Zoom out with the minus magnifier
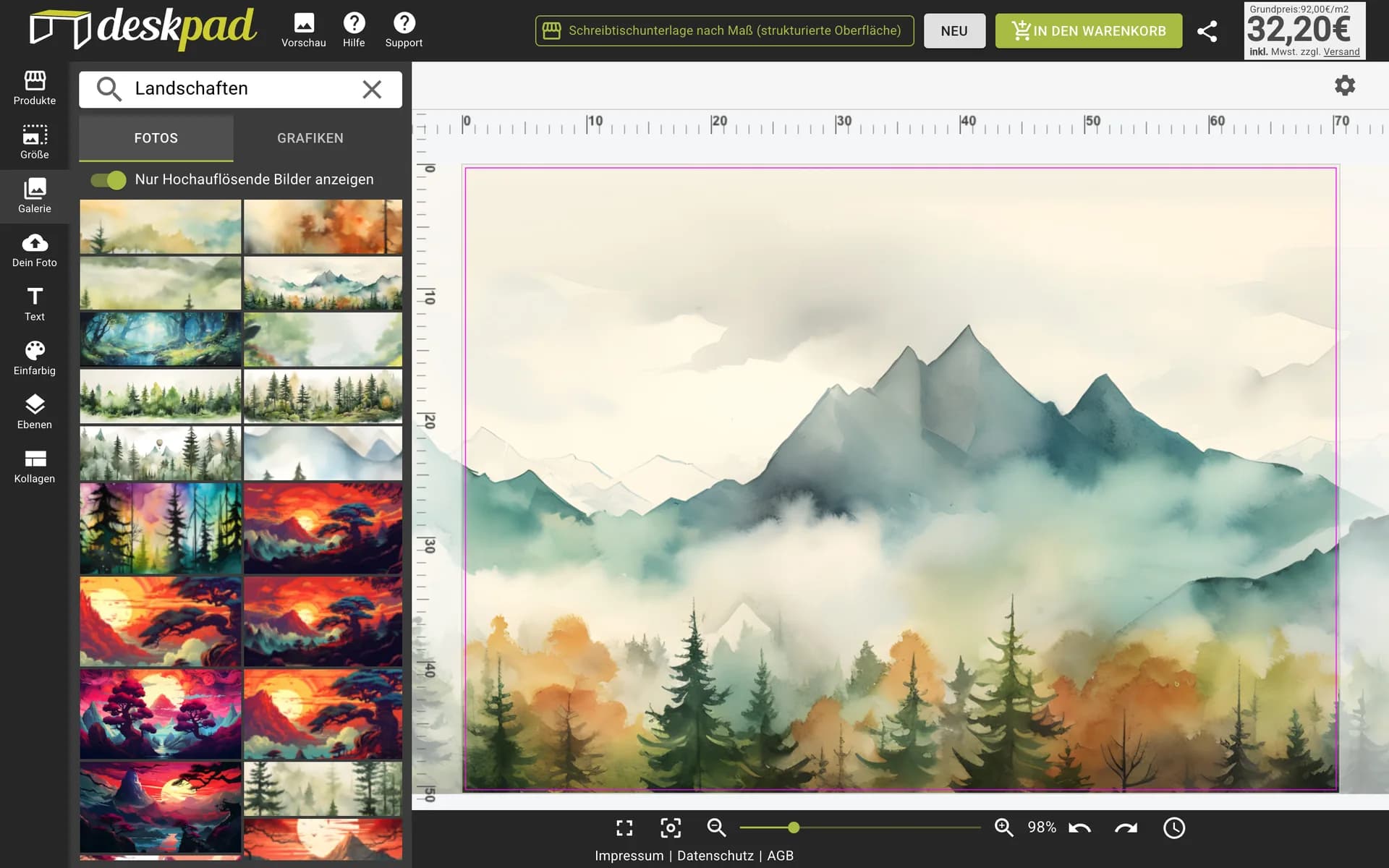 (x=716, y=827)
